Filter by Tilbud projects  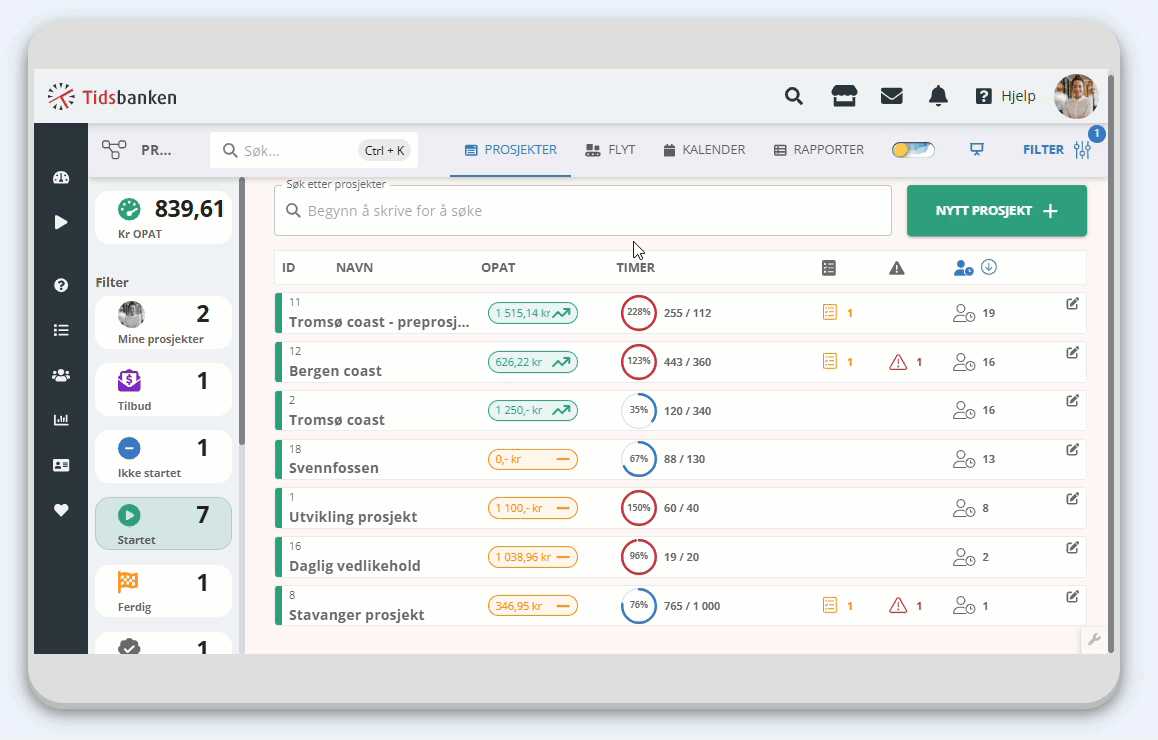[x=163, y=390]
